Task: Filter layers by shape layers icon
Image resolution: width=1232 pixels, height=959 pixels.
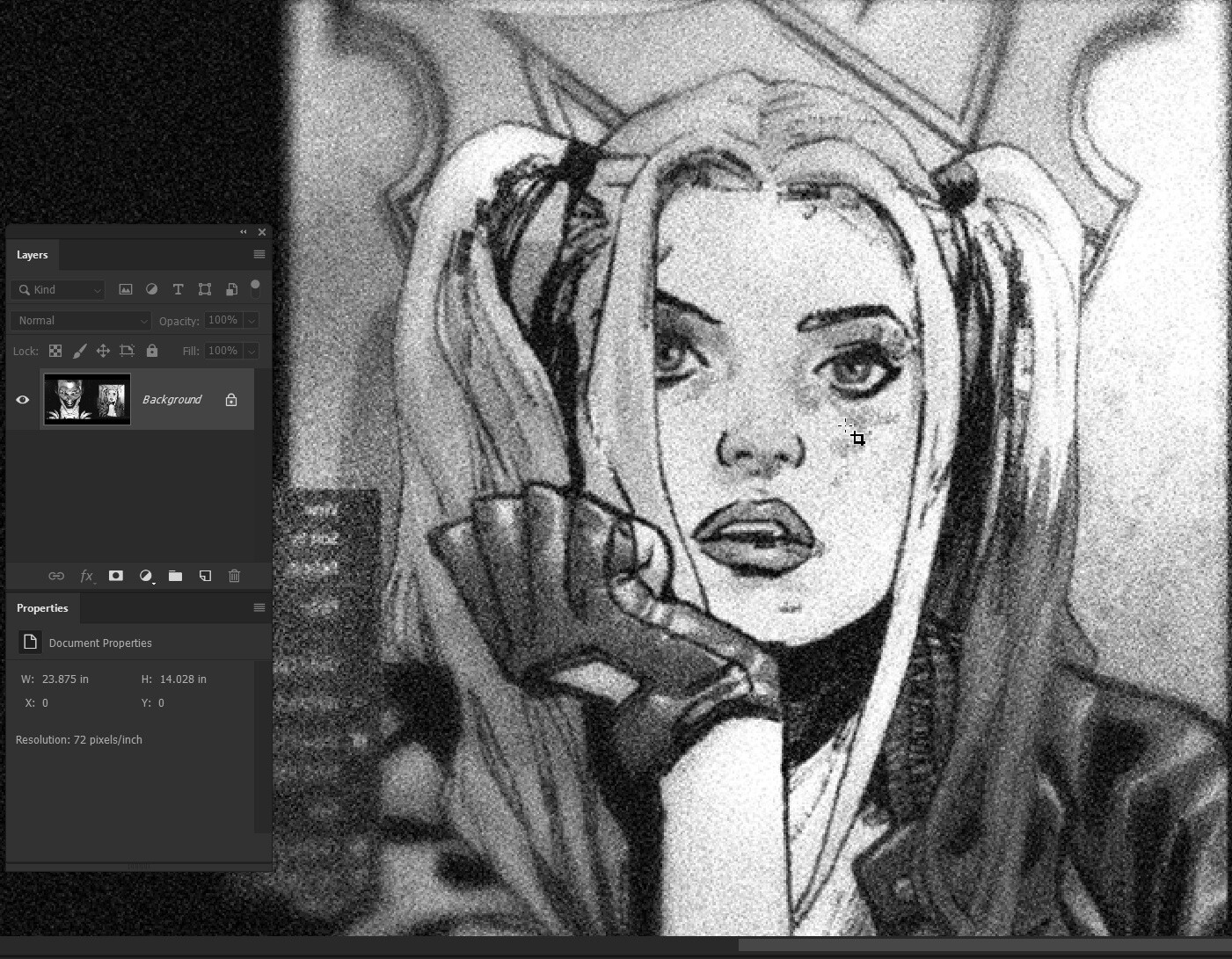Action: [x=205, y=289]
